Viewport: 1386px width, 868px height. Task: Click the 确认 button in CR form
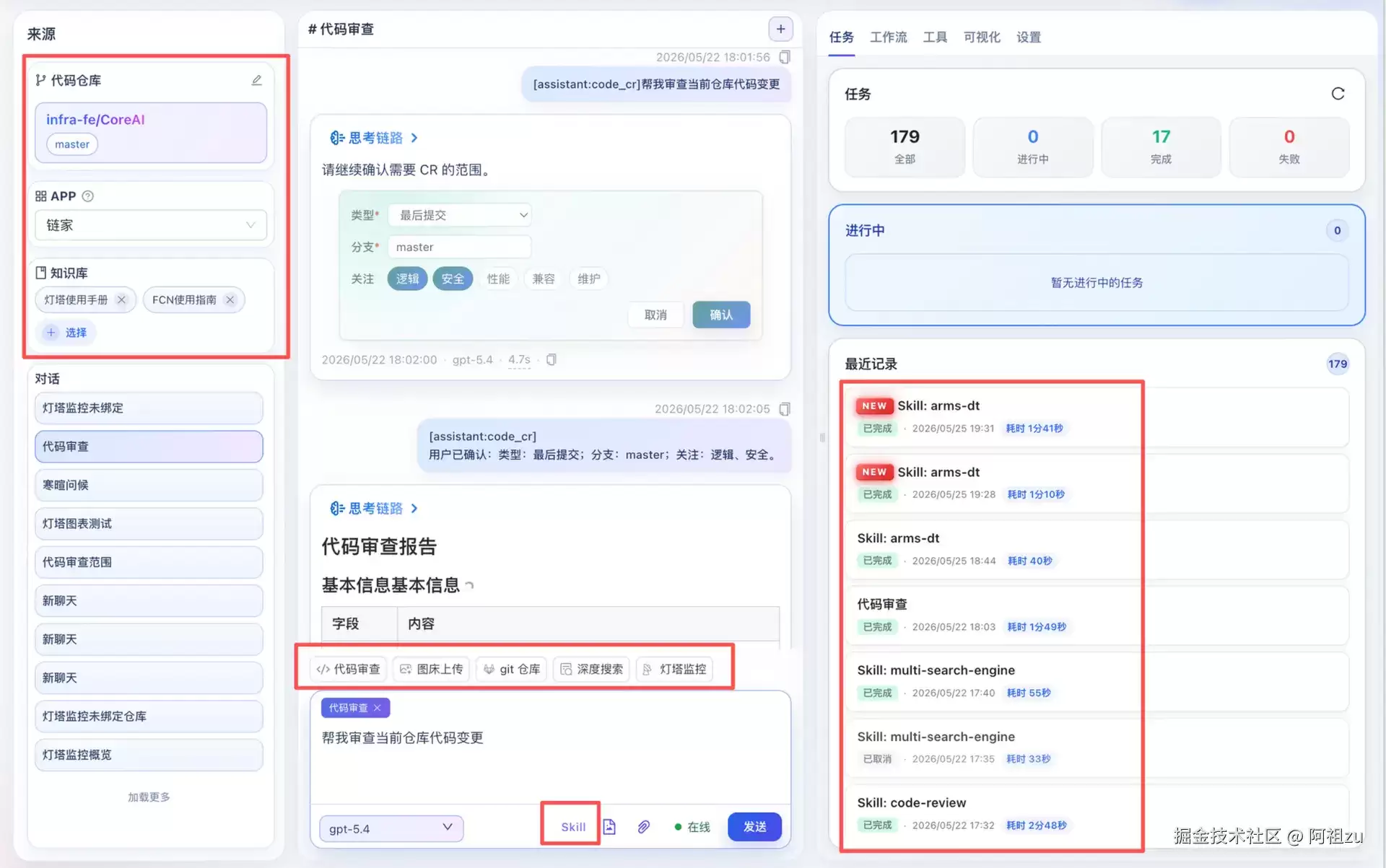click(721, 315)
